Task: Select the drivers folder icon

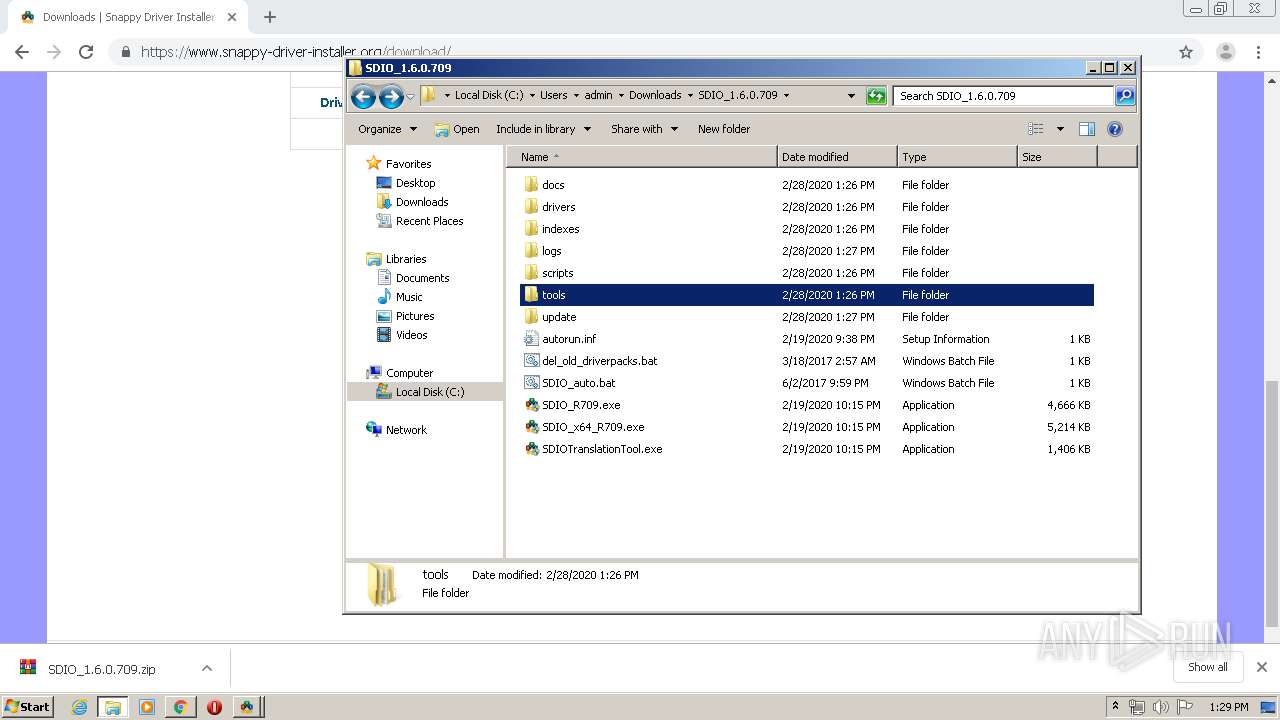Action: [x=532, y=207]
